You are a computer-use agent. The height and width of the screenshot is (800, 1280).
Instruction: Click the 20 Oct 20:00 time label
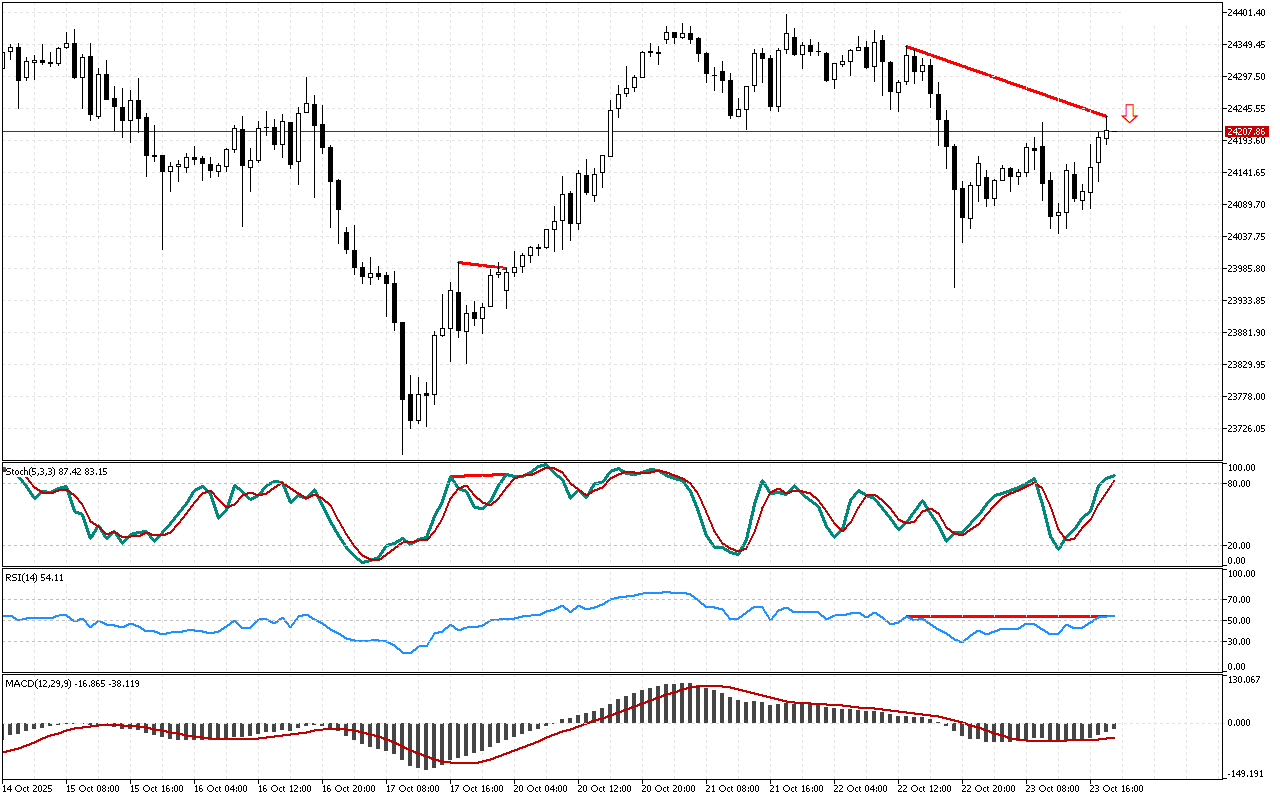point(667,788)
